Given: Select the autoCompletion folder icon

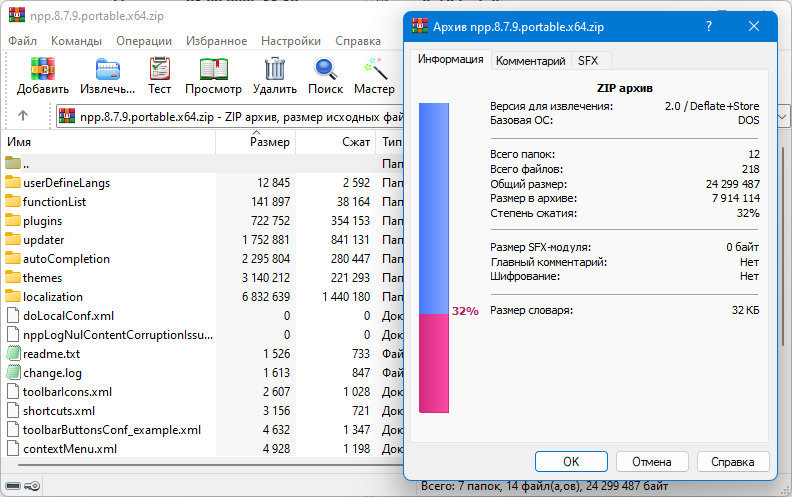Looking at the screenshot, I should [13, 259].
